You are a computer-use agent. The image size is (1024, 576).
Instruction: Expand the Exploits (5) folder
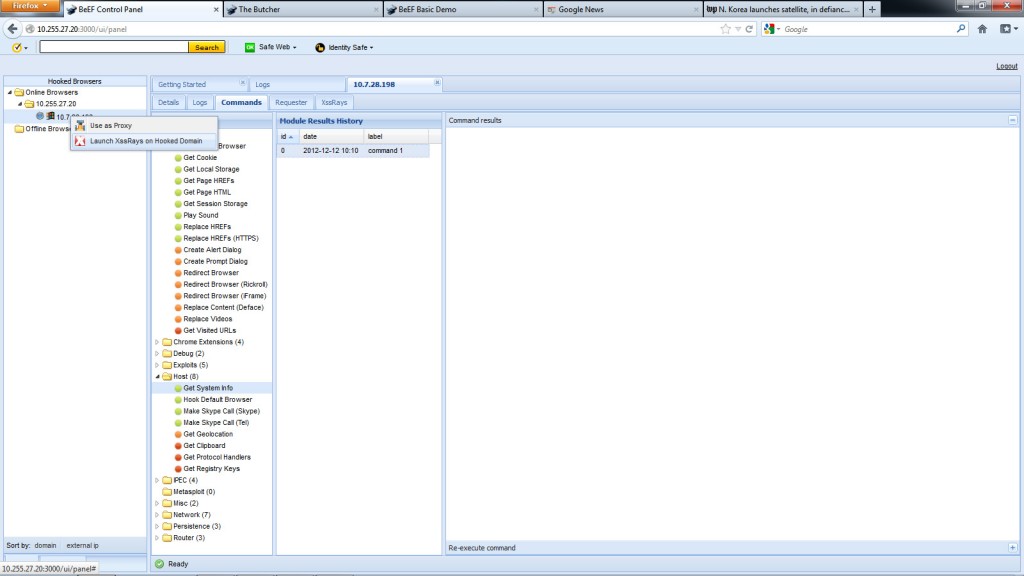157,365
